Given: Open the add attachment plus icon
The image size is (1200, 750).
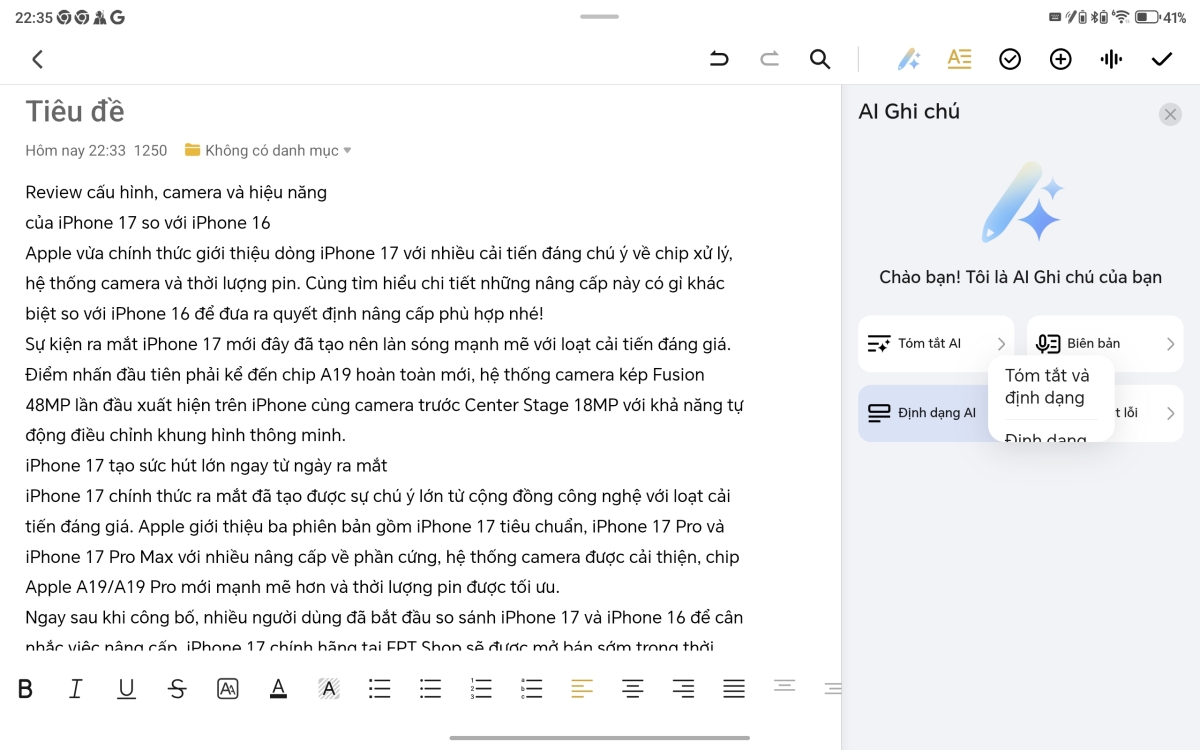Looking at the screenshot, I should click(1060, 59).
